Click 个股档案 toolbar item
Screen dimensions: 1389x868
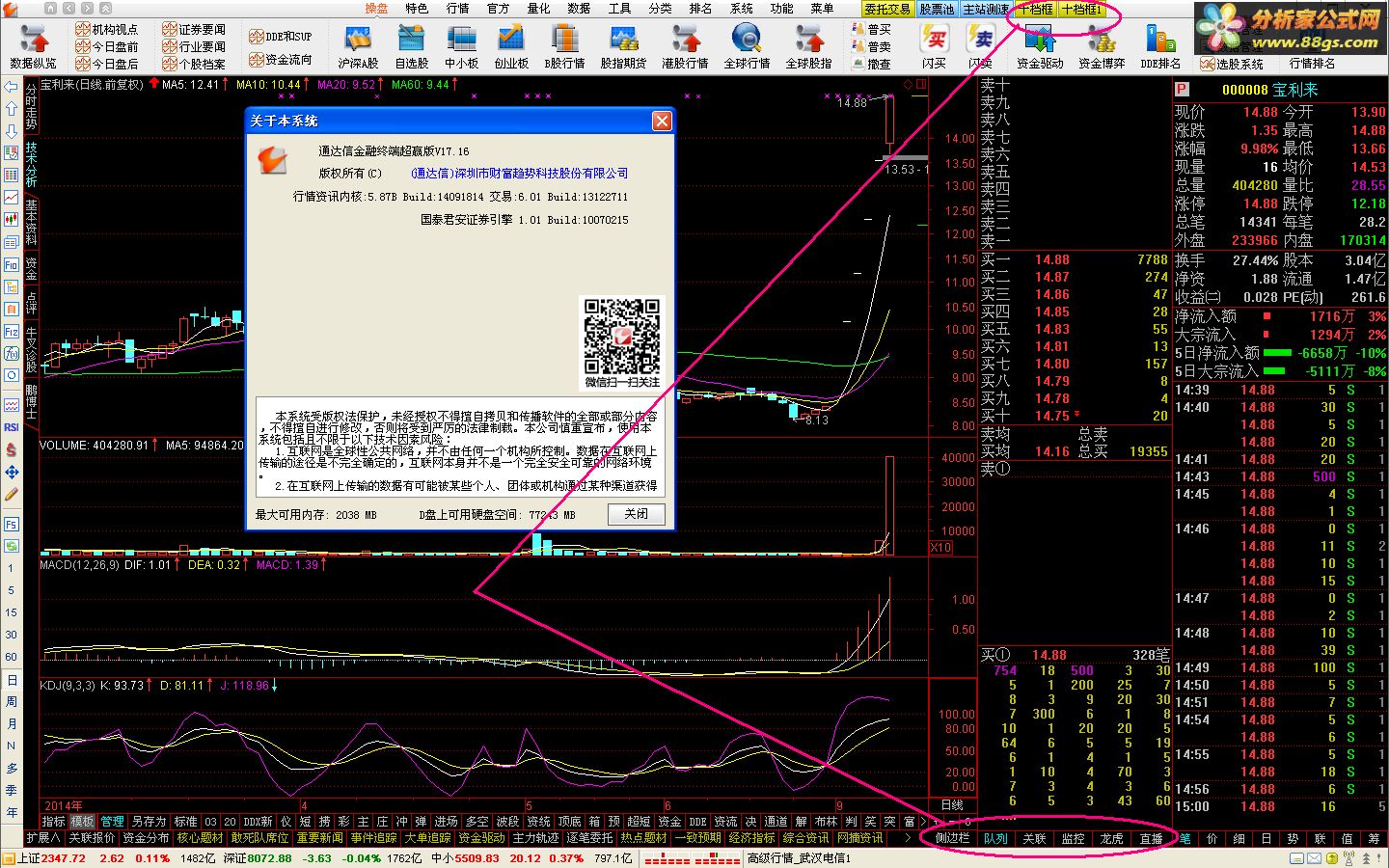click(194, 64)
